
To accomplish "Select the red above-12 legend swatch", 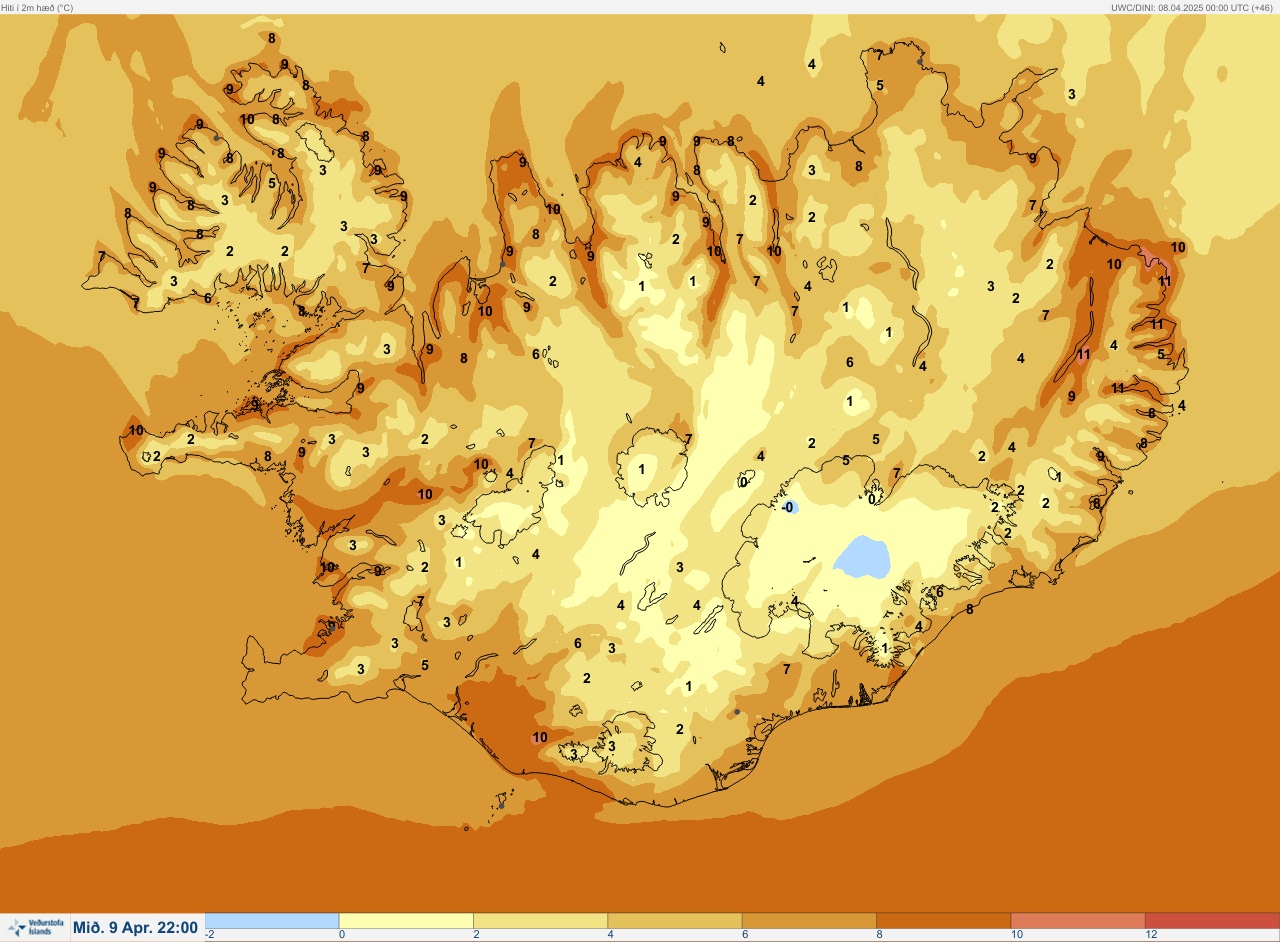I will tap(1212, 921).
